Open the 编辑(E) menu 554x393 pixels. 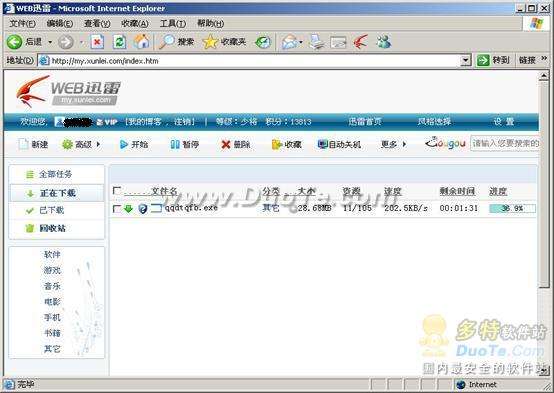(60, 24)
